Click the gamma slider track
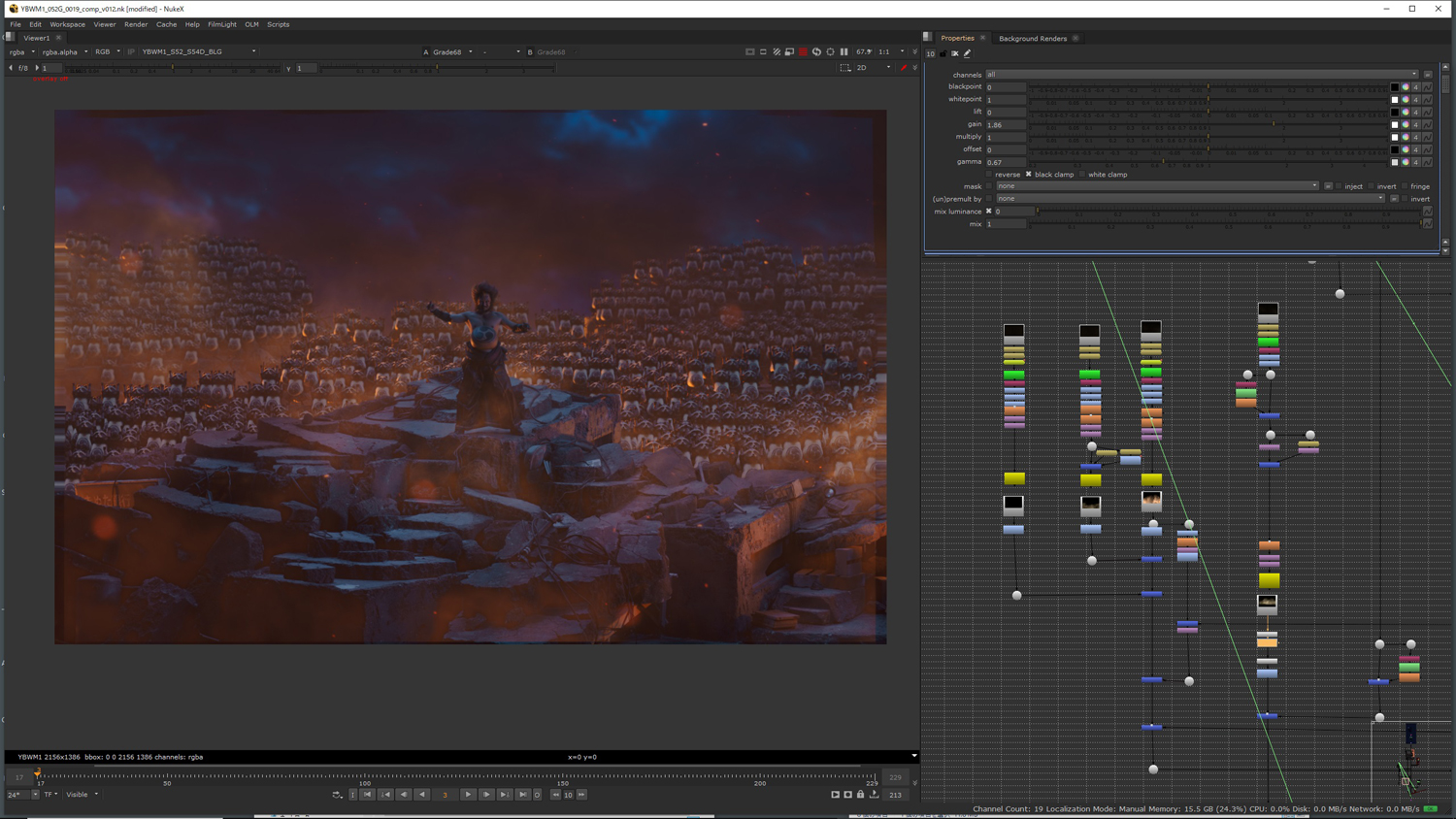The image size is (1456, 819). [1208, 162]
